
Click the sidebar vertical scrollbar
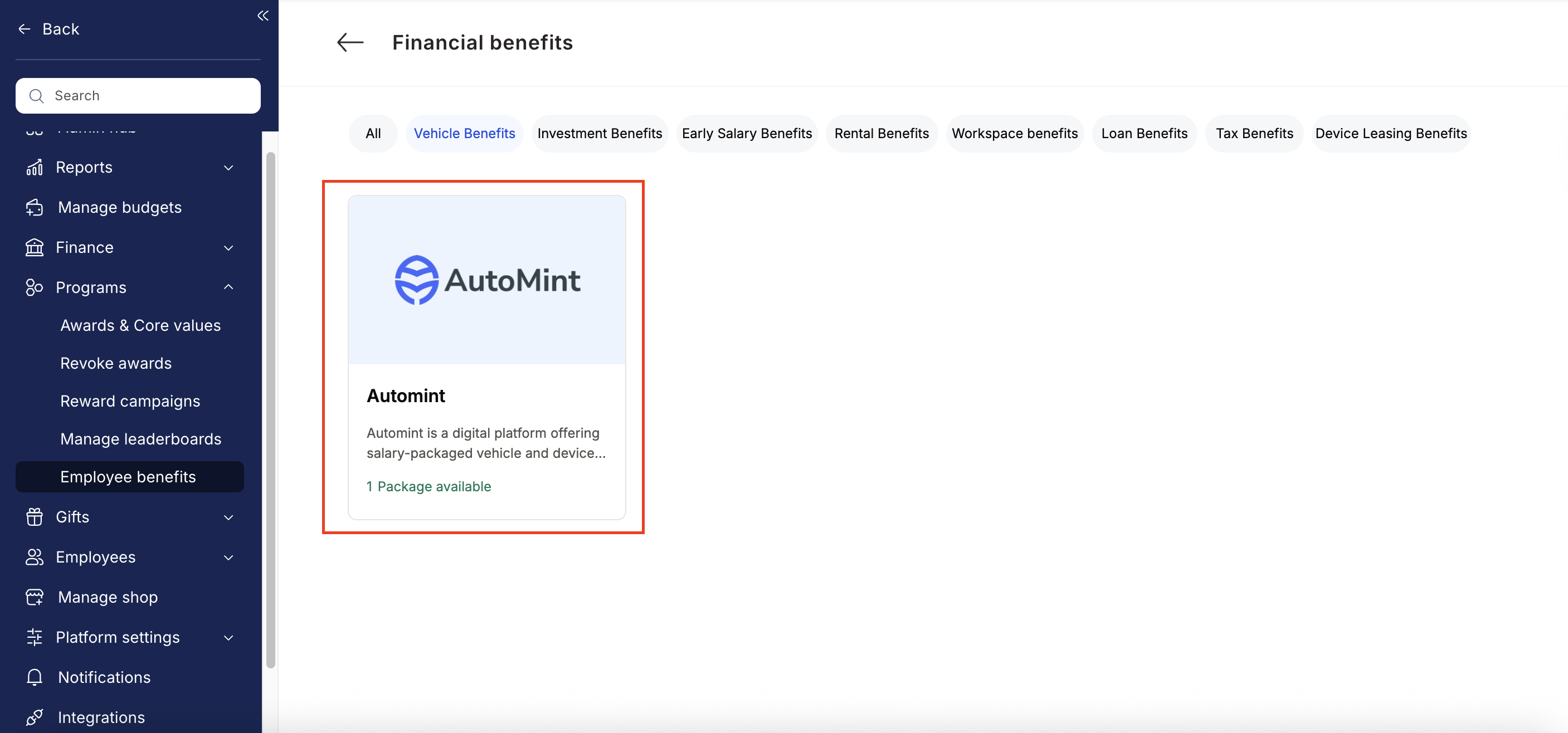pyautogui.click(x=271, y=409)
